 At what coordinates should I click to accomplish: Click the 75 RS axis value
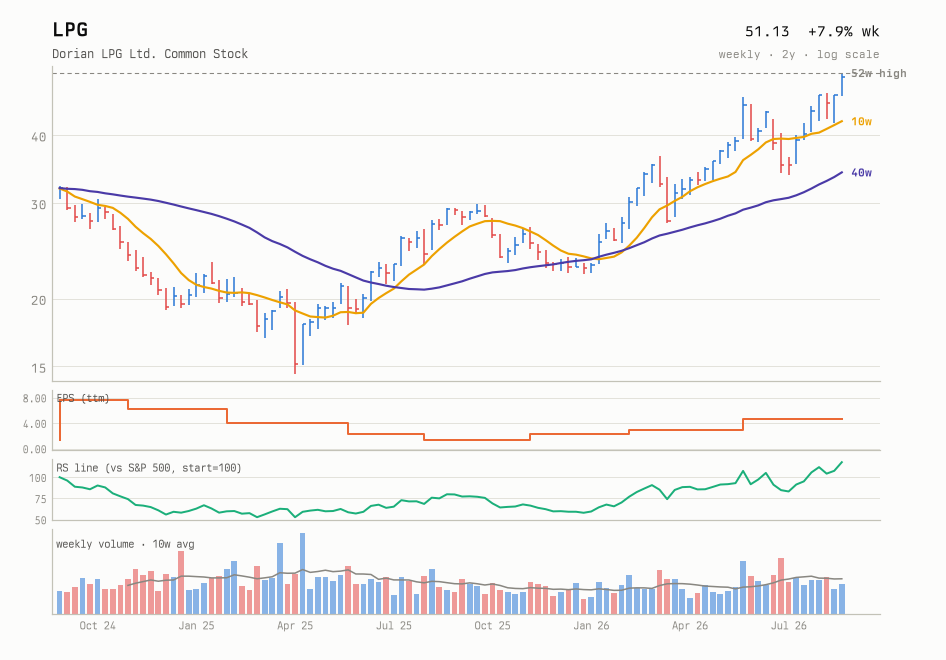tap(40, 499)
